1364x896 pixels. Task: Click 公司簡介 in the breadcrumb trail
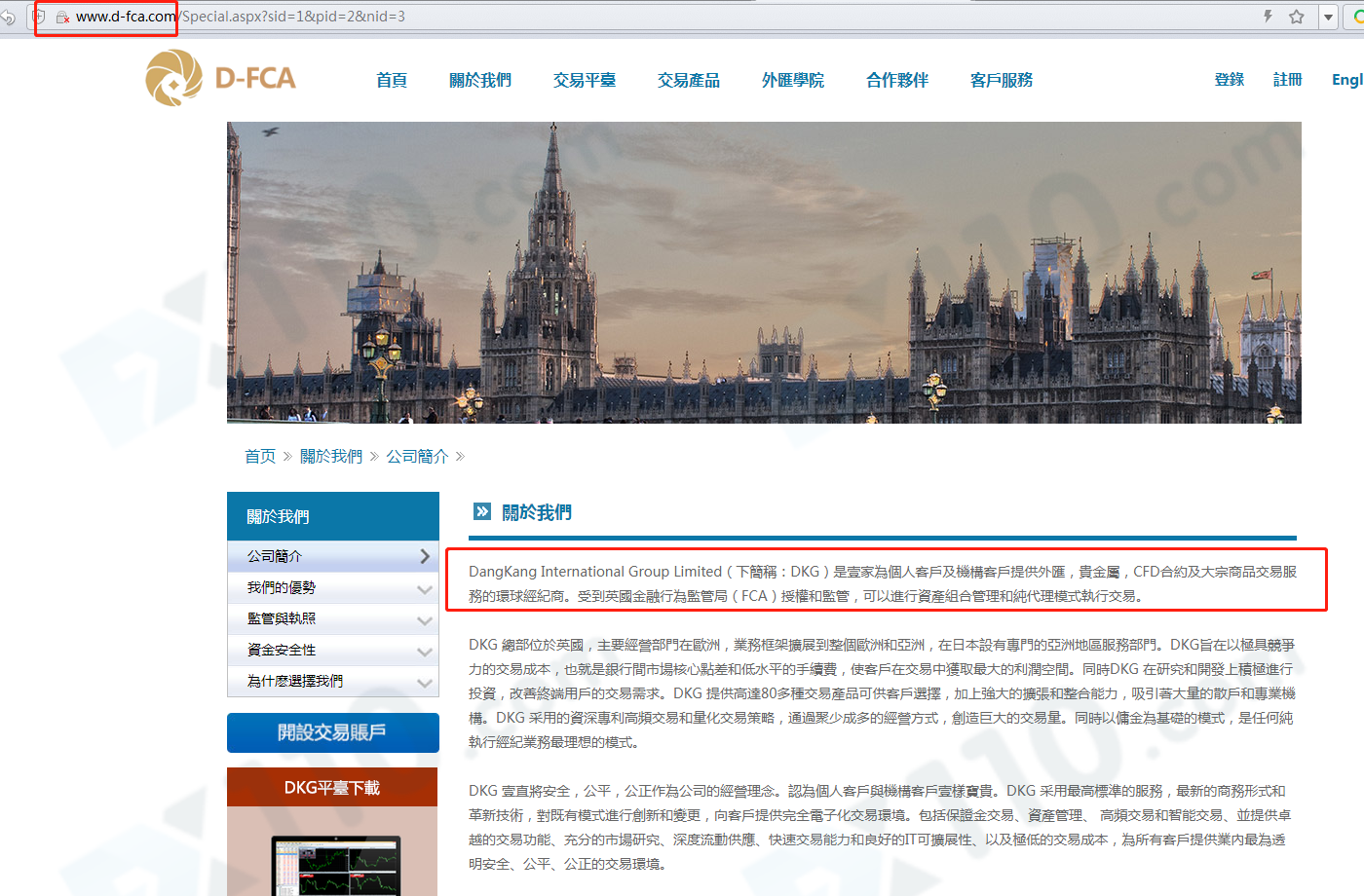(417, 456)
